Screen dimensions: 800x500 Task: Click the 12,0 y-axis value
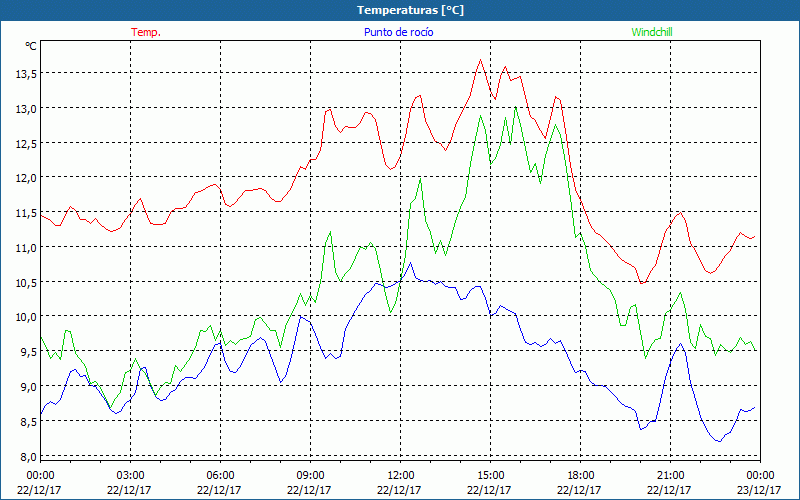point(26,178)
